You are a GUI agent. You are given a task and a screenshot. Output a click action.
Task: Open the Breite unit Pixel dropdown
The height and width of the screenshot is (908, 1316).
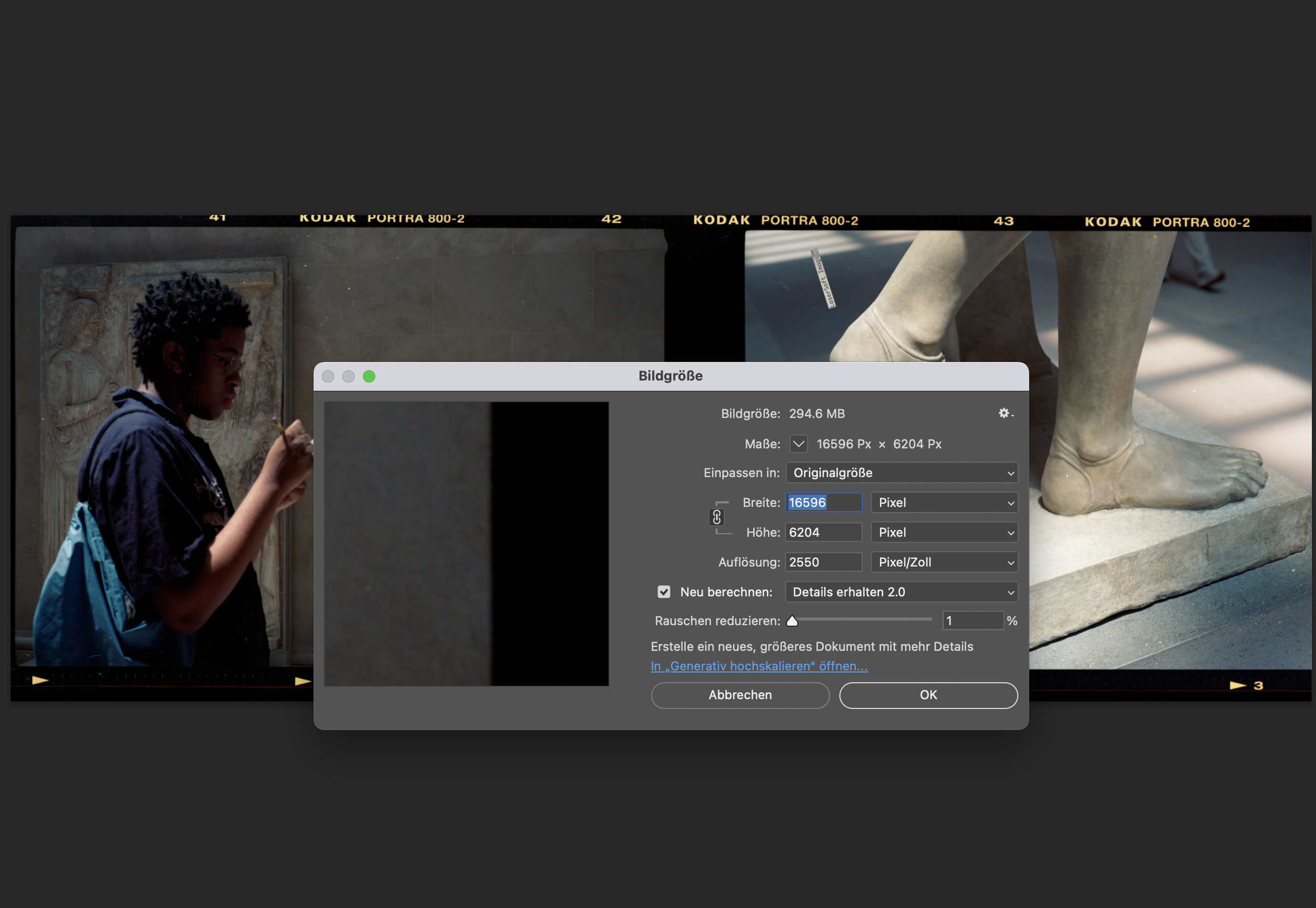[944, 502]
